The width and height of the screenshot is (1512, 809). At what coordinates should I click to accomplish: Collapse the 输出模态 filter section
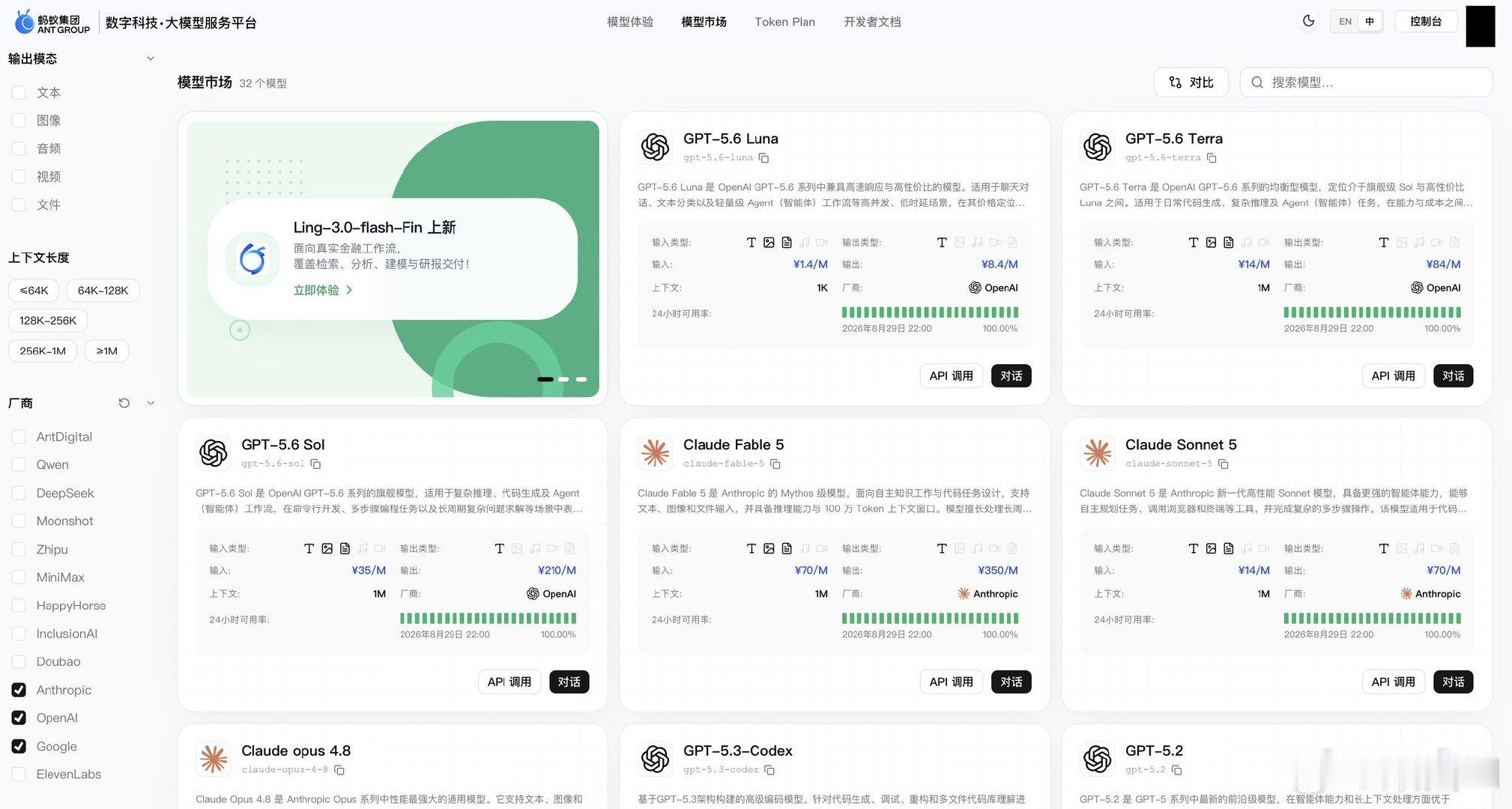[x=151, y=58]
